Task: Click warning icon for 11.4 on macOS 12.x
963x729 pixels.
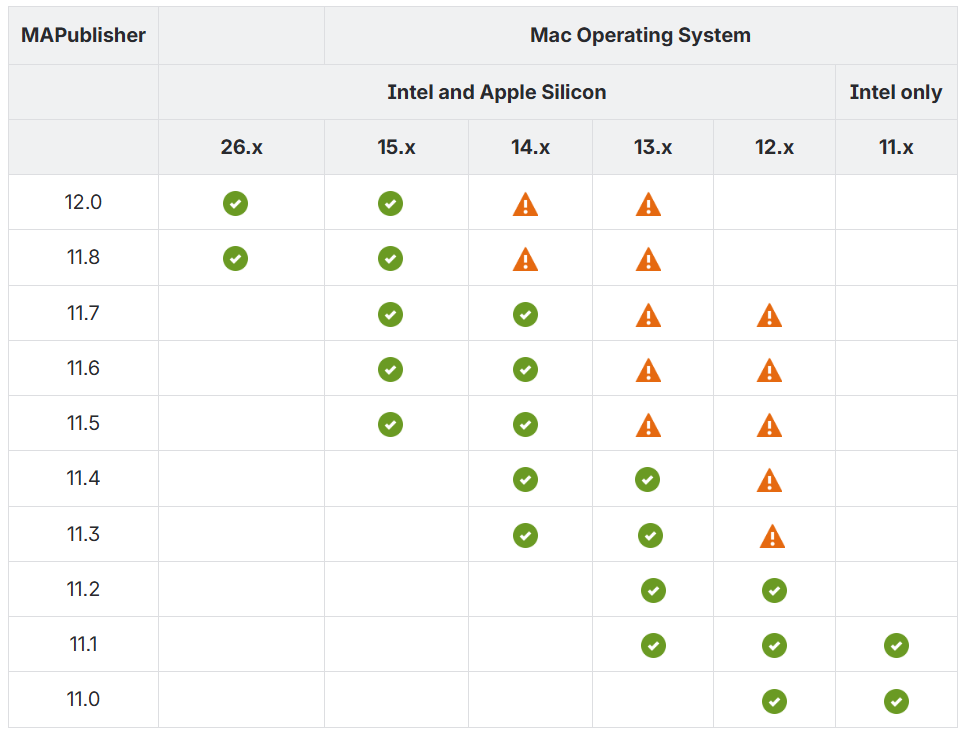Action: click(770, 480)
